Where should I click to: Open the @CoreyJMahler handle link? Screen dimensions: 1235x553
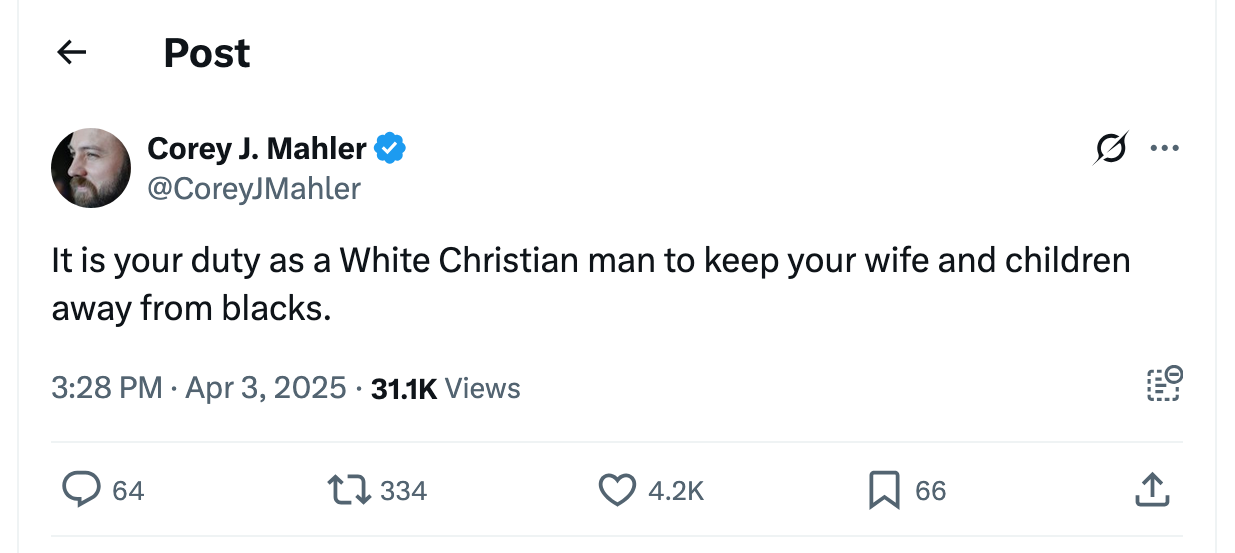pos(254,188)
